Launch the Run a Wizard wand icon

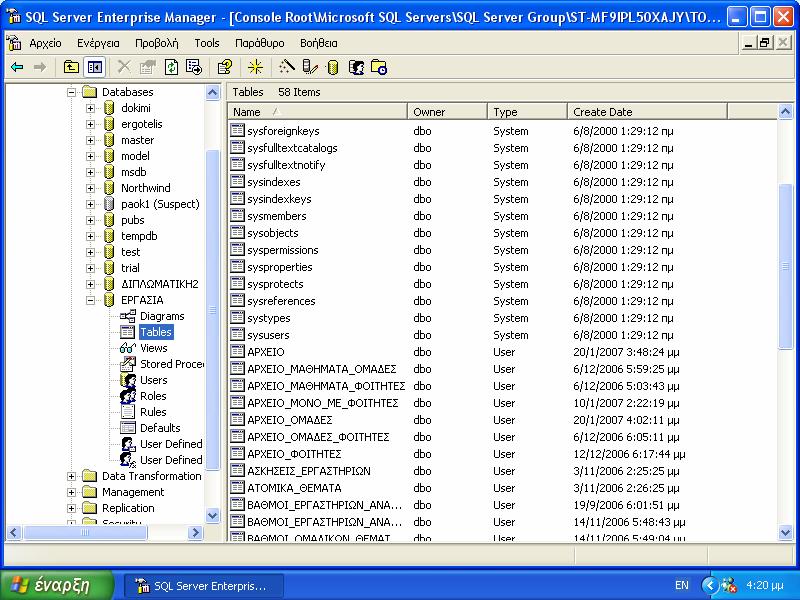pos(287,67)
